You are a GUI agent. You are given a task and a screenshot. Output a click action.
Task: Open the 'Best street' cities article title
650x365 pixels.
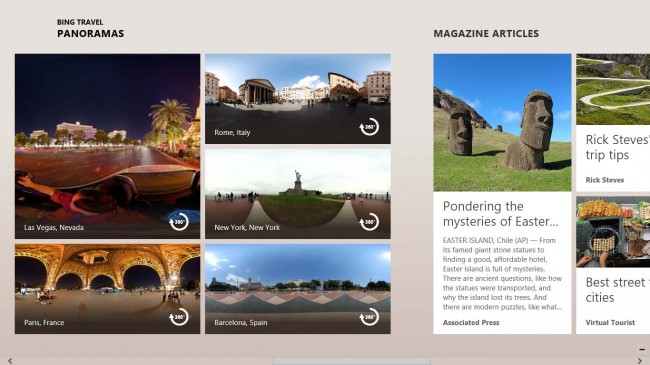click(x=617, y=290)
